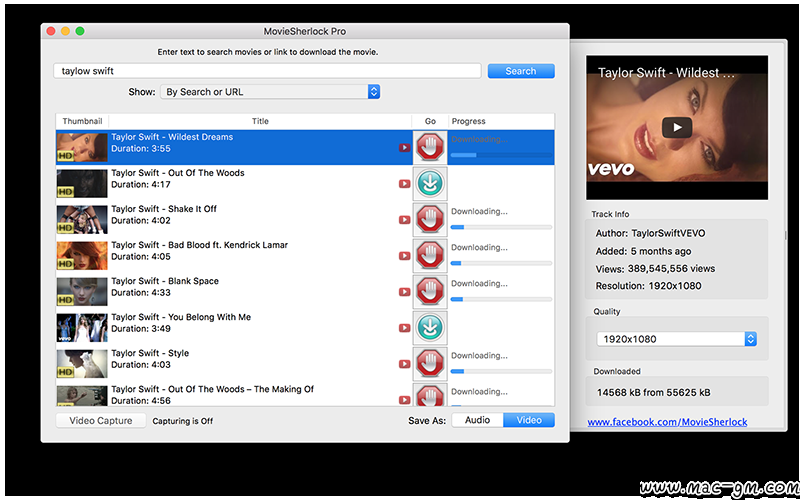Click the Go column header
Image resolution: width=800 pixels, height=500 pixels.
(430, 121)
